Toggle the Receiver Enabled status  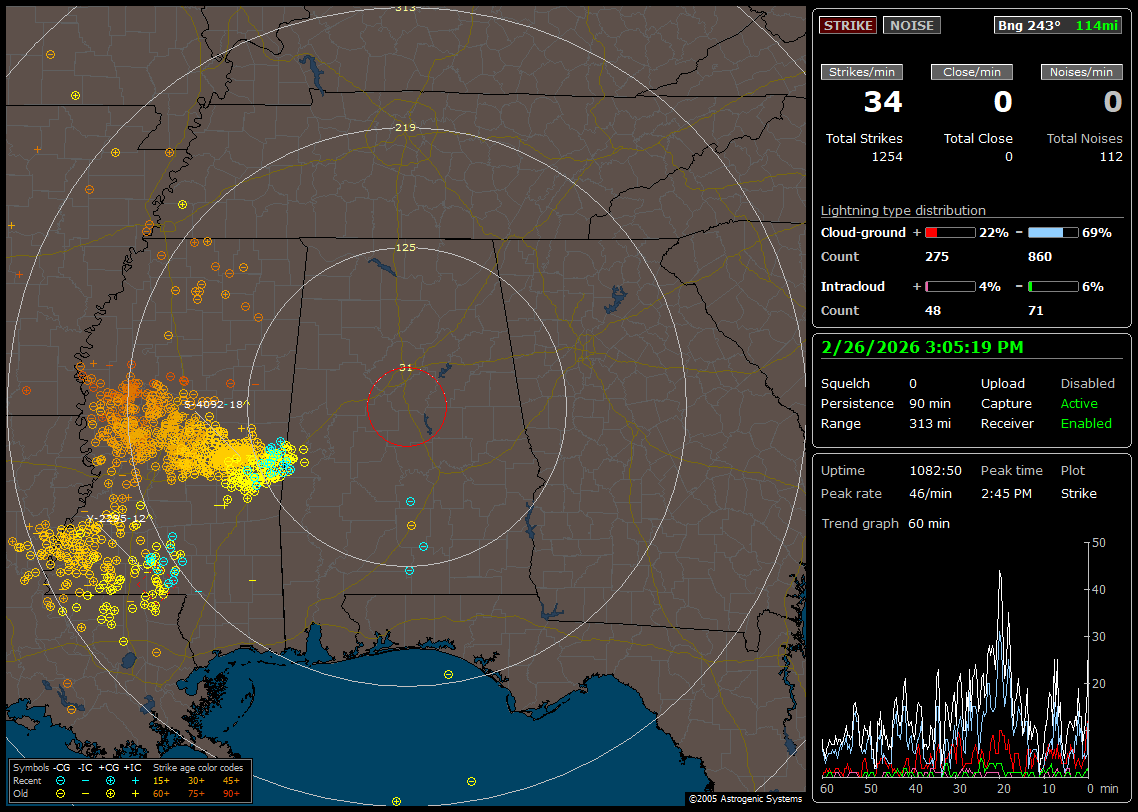pyautogui.click(x=1085, y=424)
